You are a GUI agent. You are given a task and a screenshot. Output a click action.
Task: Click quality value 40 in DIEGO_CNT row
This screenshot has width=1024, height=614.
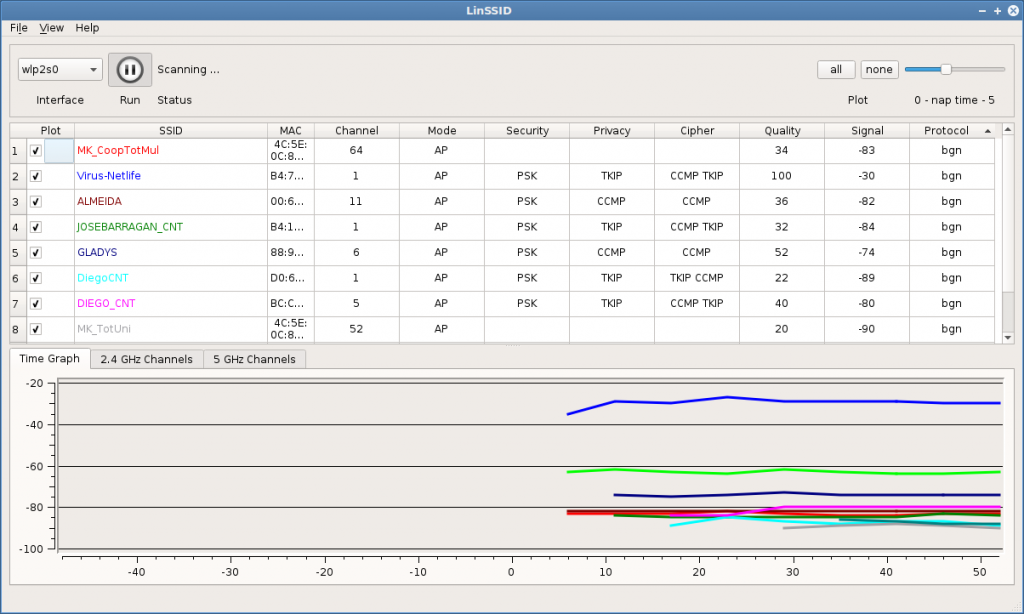click(x=781, y=304)
